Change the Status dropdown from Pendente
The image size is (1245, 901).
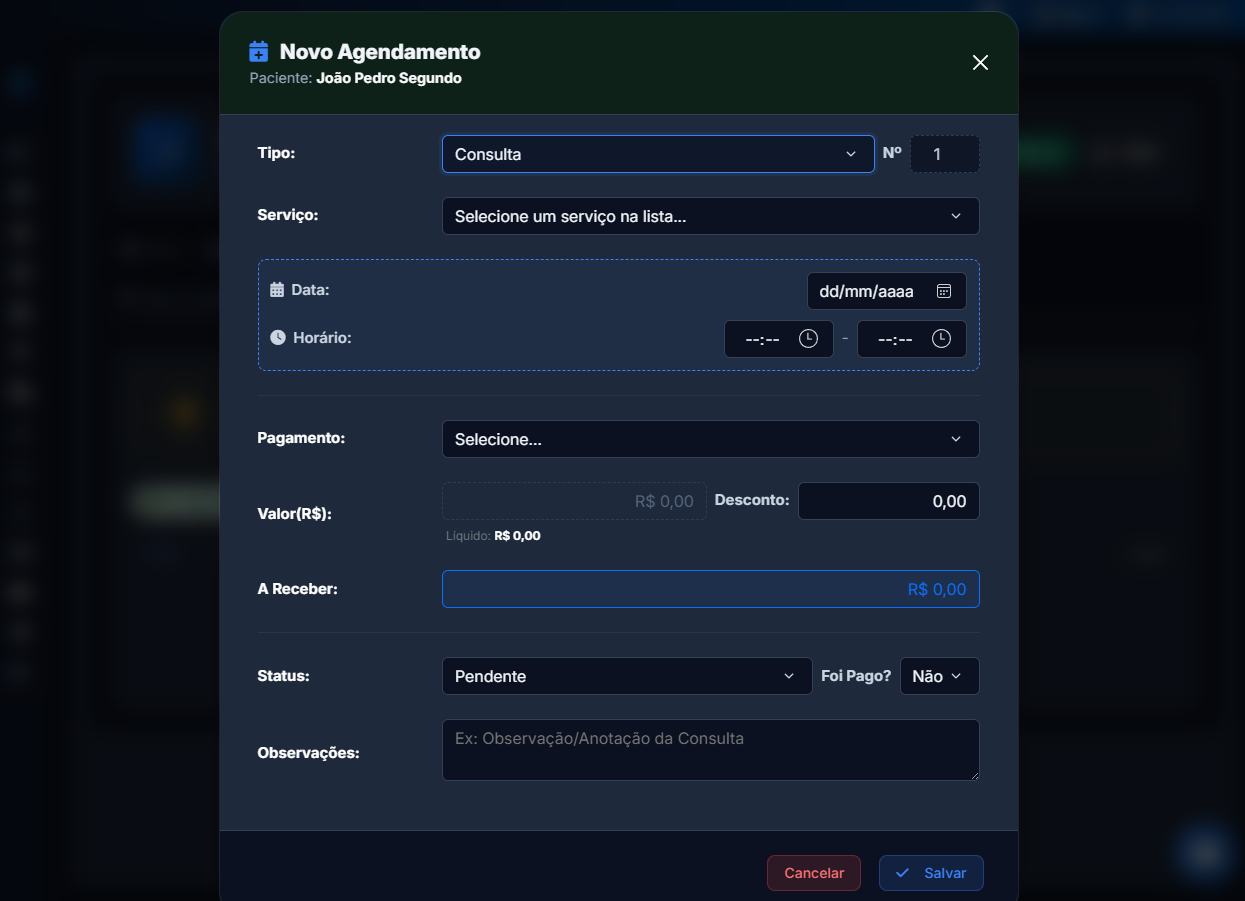pyautogui.click(x=627, y=676)
